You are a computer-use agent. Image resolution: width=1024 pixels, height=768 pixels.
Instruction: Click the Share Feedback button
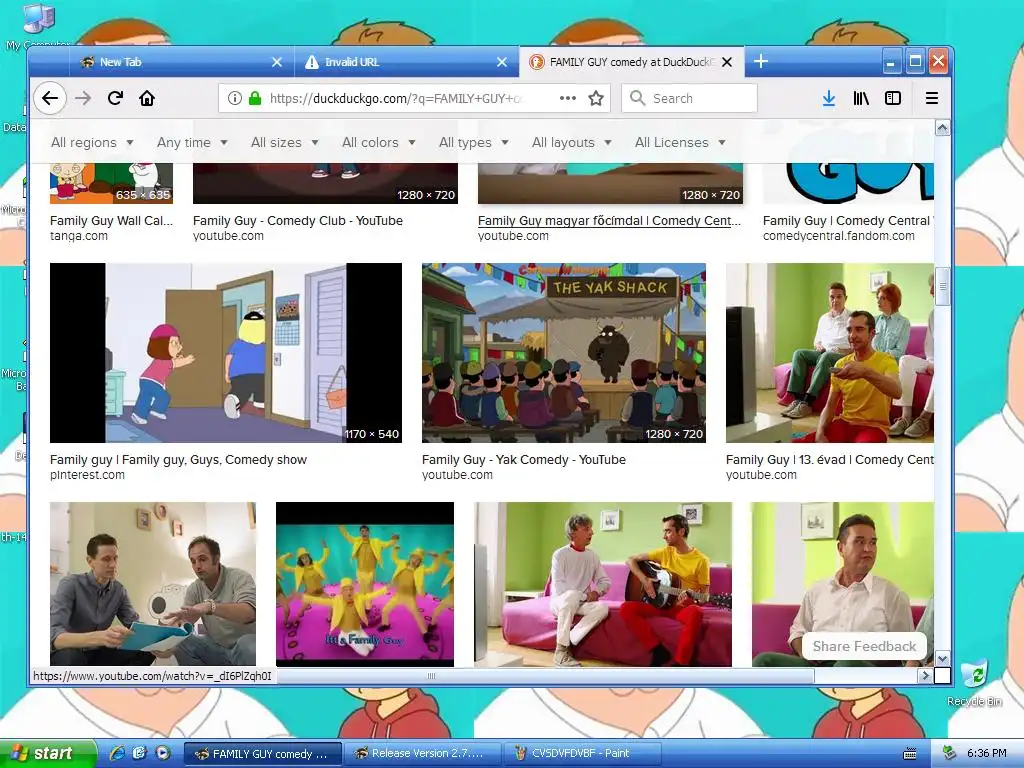coord(864,647)
